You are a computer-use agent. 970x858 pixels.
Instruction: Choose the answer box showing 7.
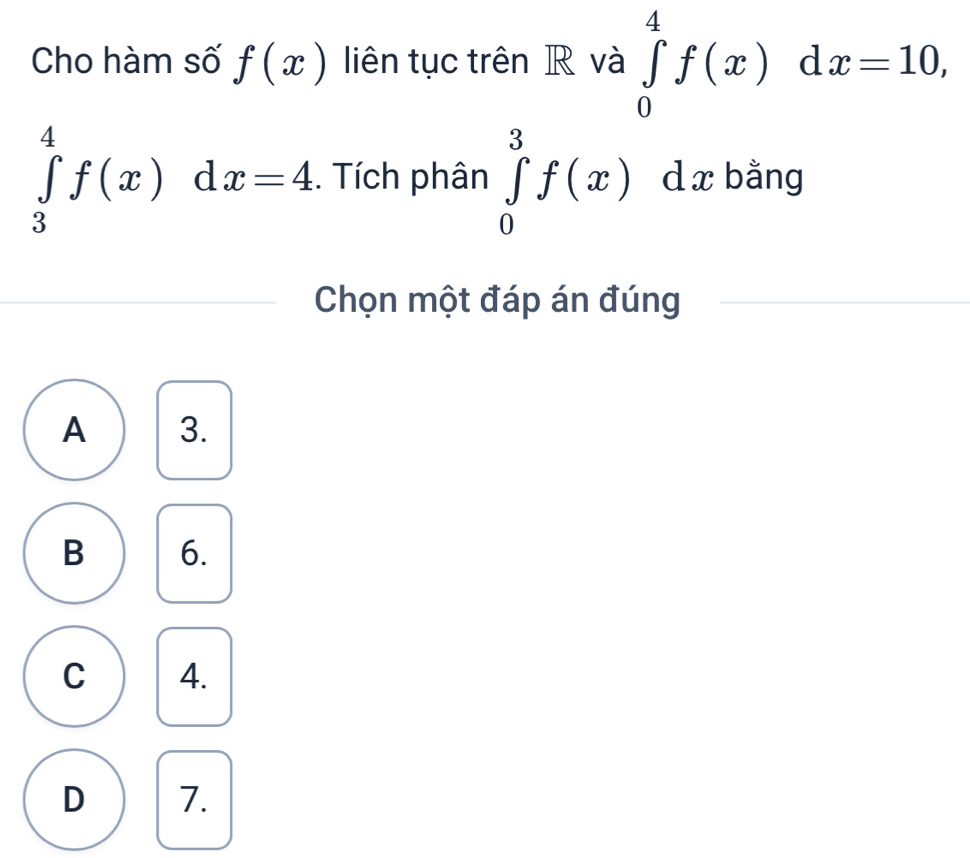tap(194, 800)
